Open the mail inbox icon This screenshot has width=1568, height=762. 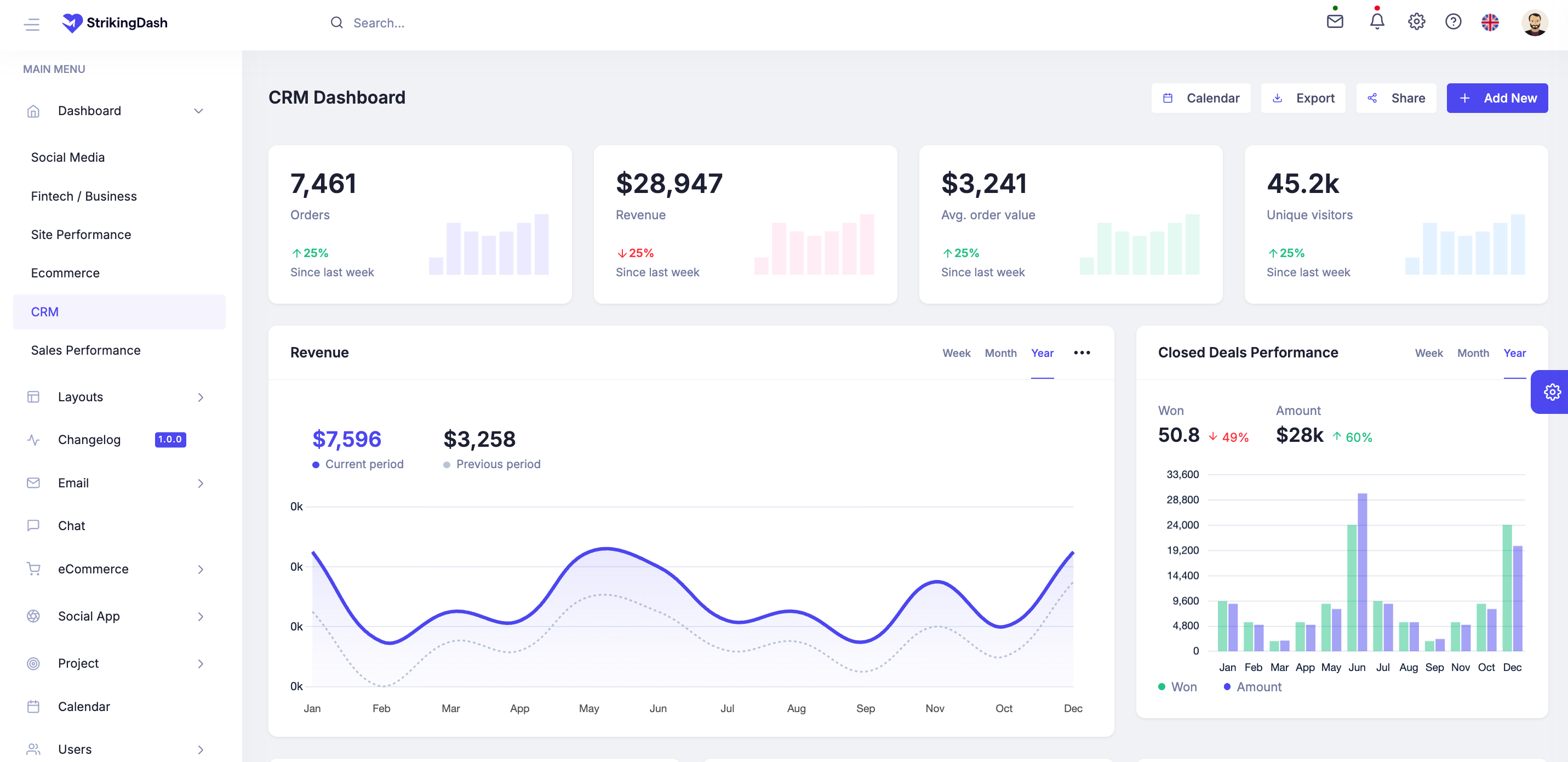click(1335, 22)
